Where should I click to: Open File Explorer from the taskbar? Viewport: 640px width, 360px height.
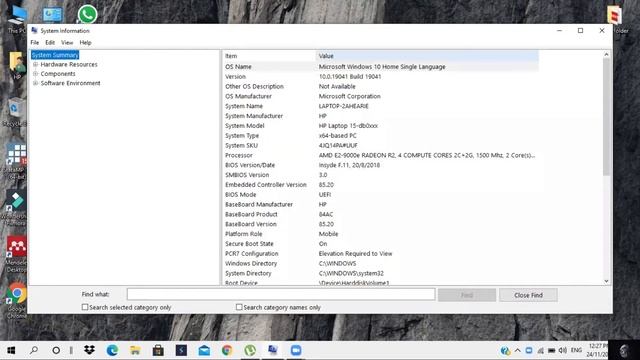pyautogui.click(x=135, y=350)
